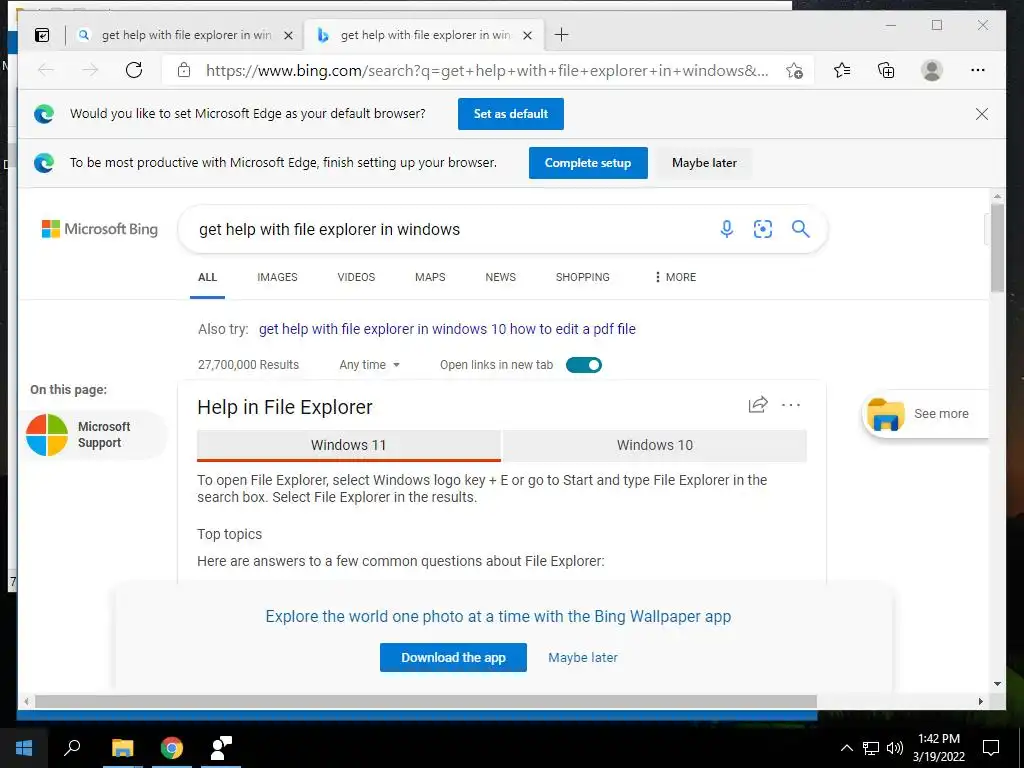
Task: Open the Action Center notifications icon
Action: 991,748
